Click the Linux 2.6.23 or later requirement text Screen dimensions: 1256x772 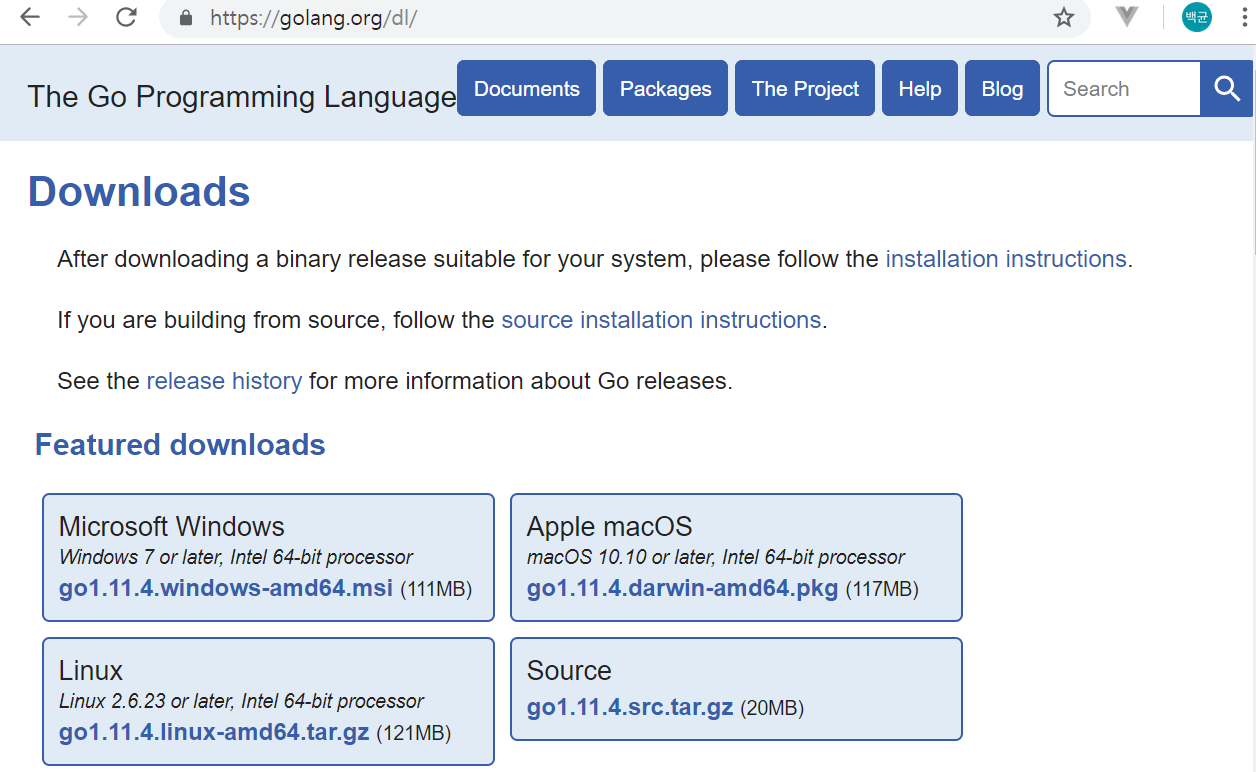coord(241,701)
